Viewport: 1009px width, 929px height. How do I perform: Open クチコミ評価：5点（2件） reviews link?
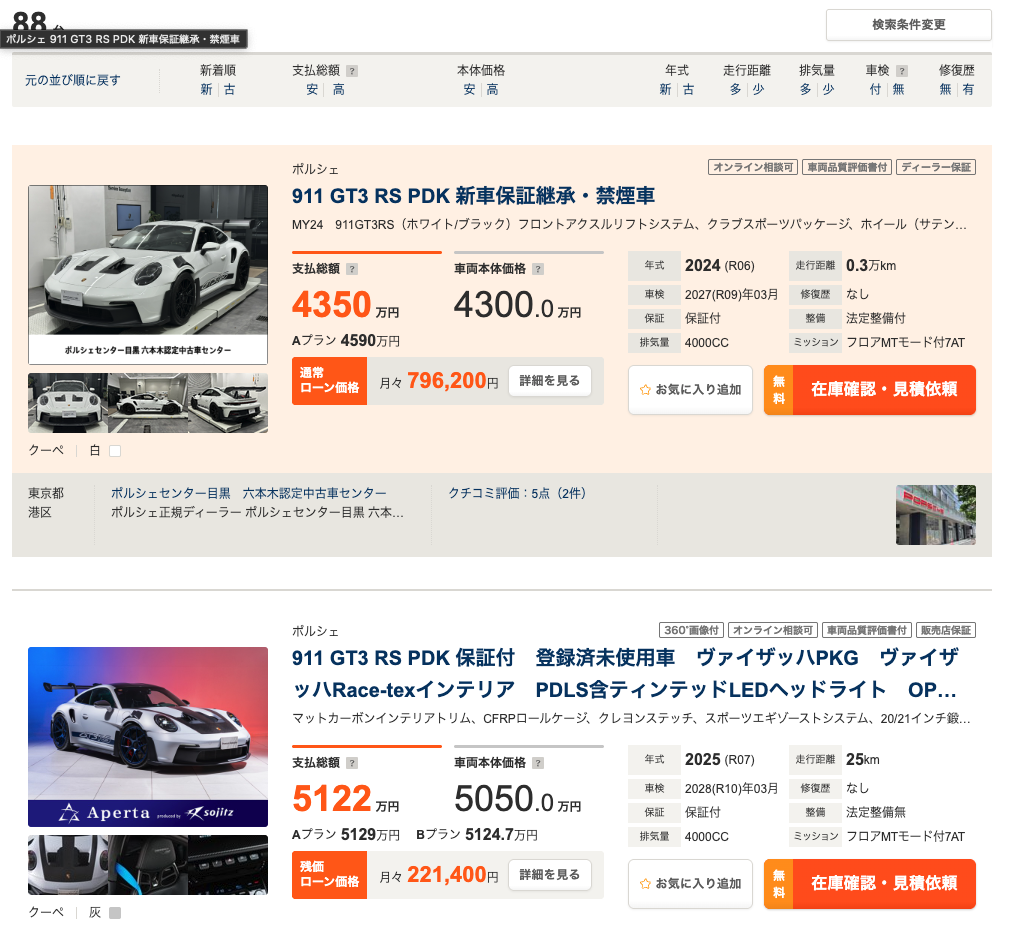click(517, 493)
